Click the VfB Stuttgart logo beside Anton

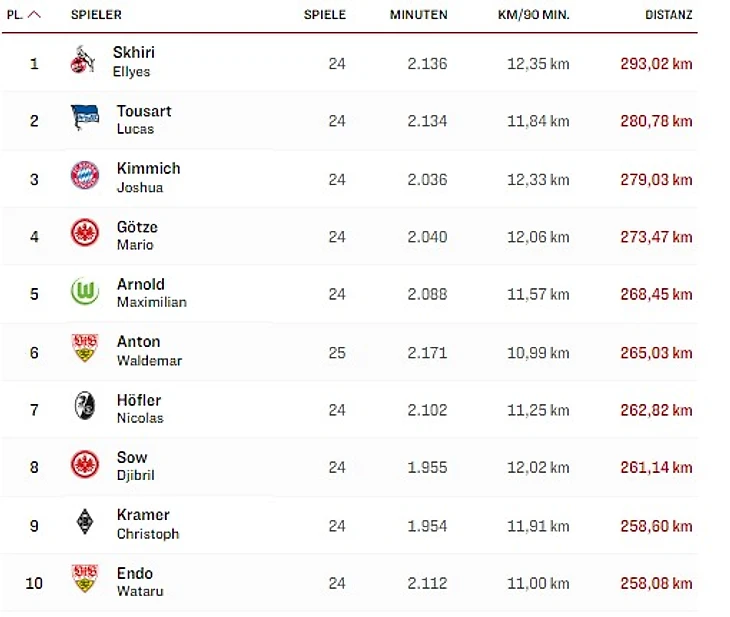coord(85,349)
